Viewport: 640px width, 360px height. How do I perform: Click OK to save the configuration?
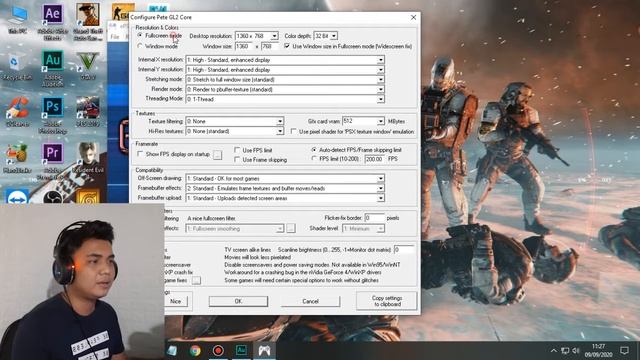238,301
